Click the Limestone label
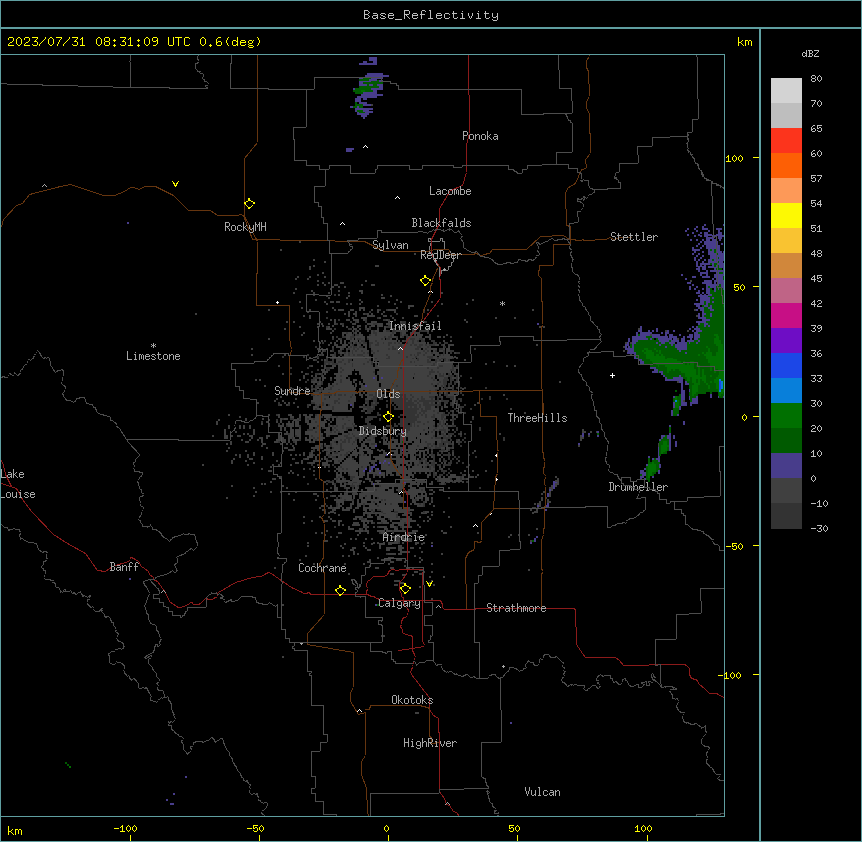862x842 pixels. tap(153, 356)
